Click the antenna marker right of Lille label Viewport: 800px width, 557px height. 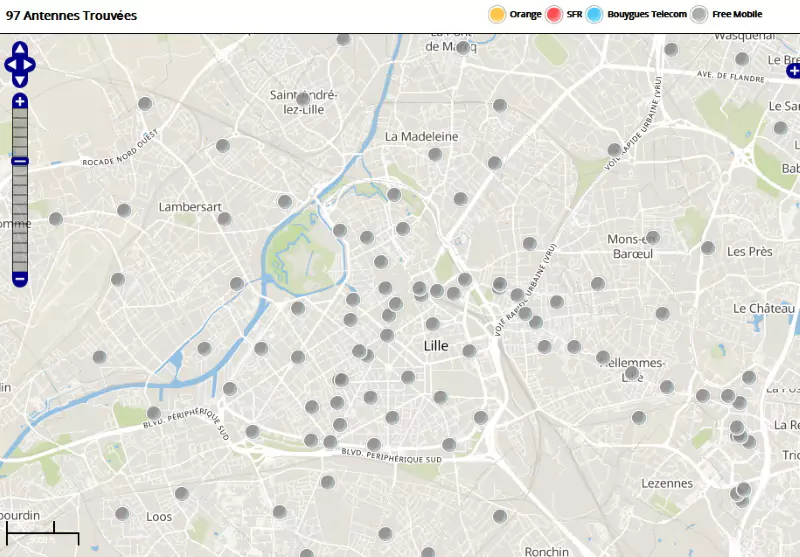coord(469,349)
